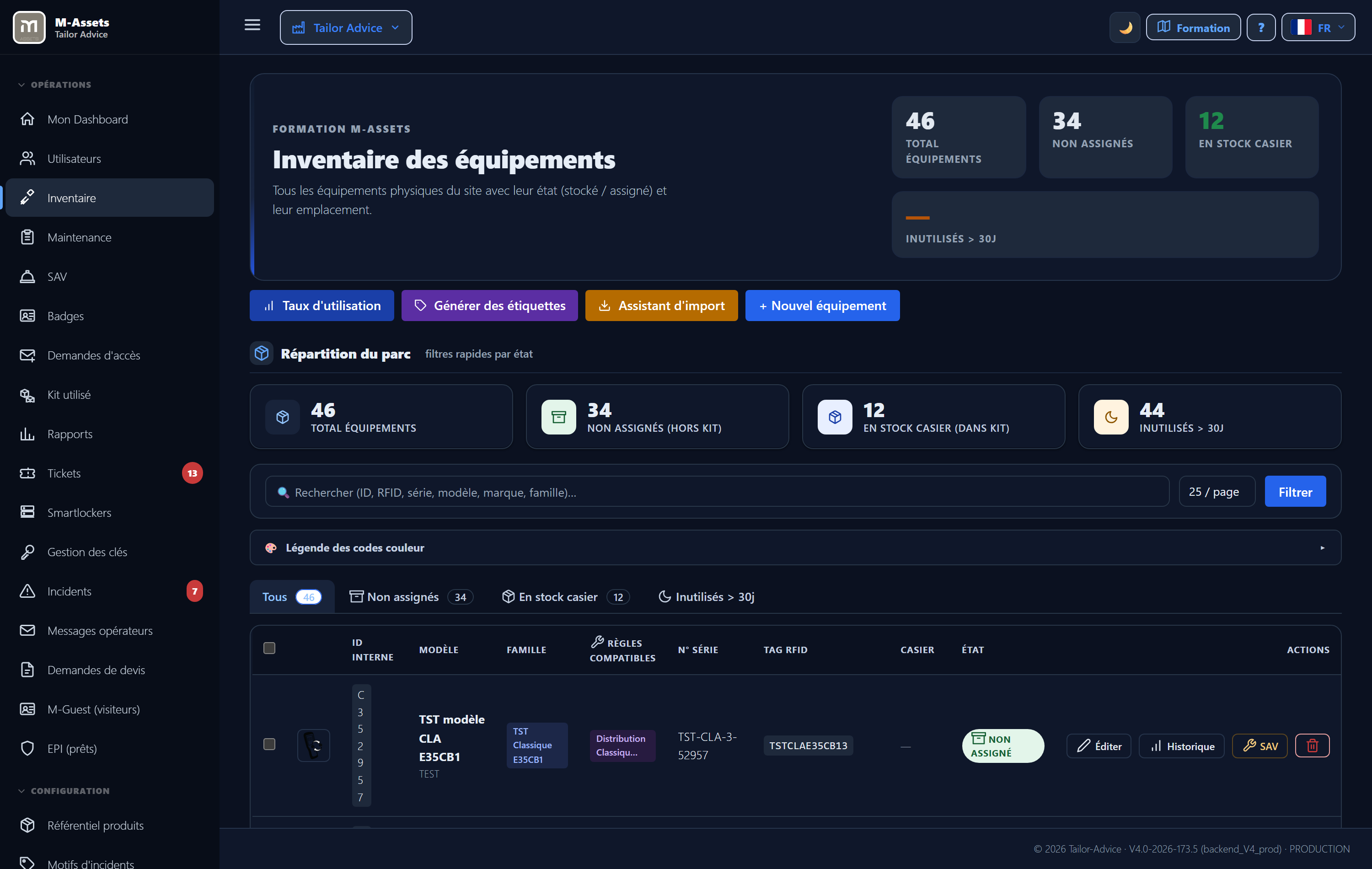Screen dimensions: 1372x869
Task: Open the Maintenance clipboard icon
Action: (27, 237)
